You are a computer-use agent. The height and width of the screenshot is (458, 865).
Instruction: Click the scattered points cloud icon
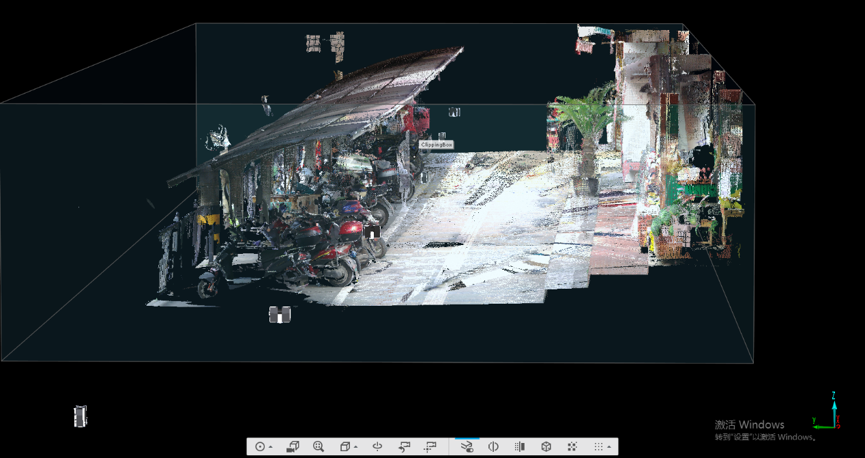(x=572, y=447)
